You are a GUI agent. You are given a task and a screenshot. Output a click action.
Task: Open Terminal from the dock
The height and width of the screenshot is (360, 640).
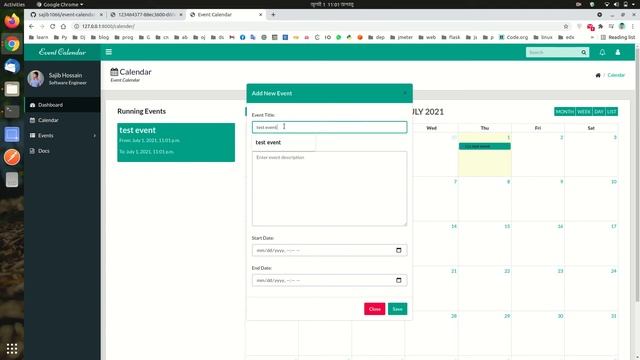[12, 111]
